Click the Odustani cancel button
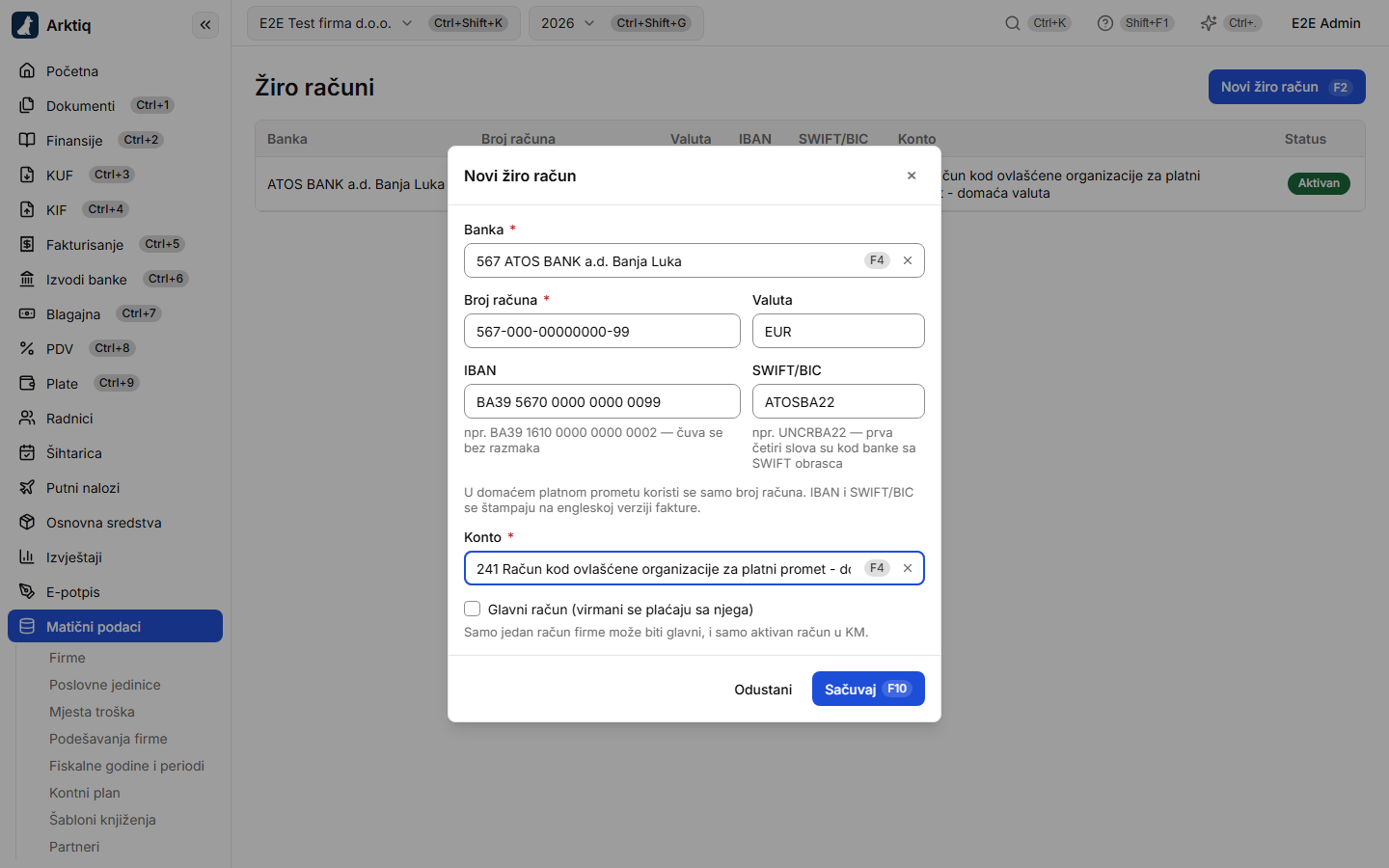This screenshot has width=1389, height=868. 763,689
